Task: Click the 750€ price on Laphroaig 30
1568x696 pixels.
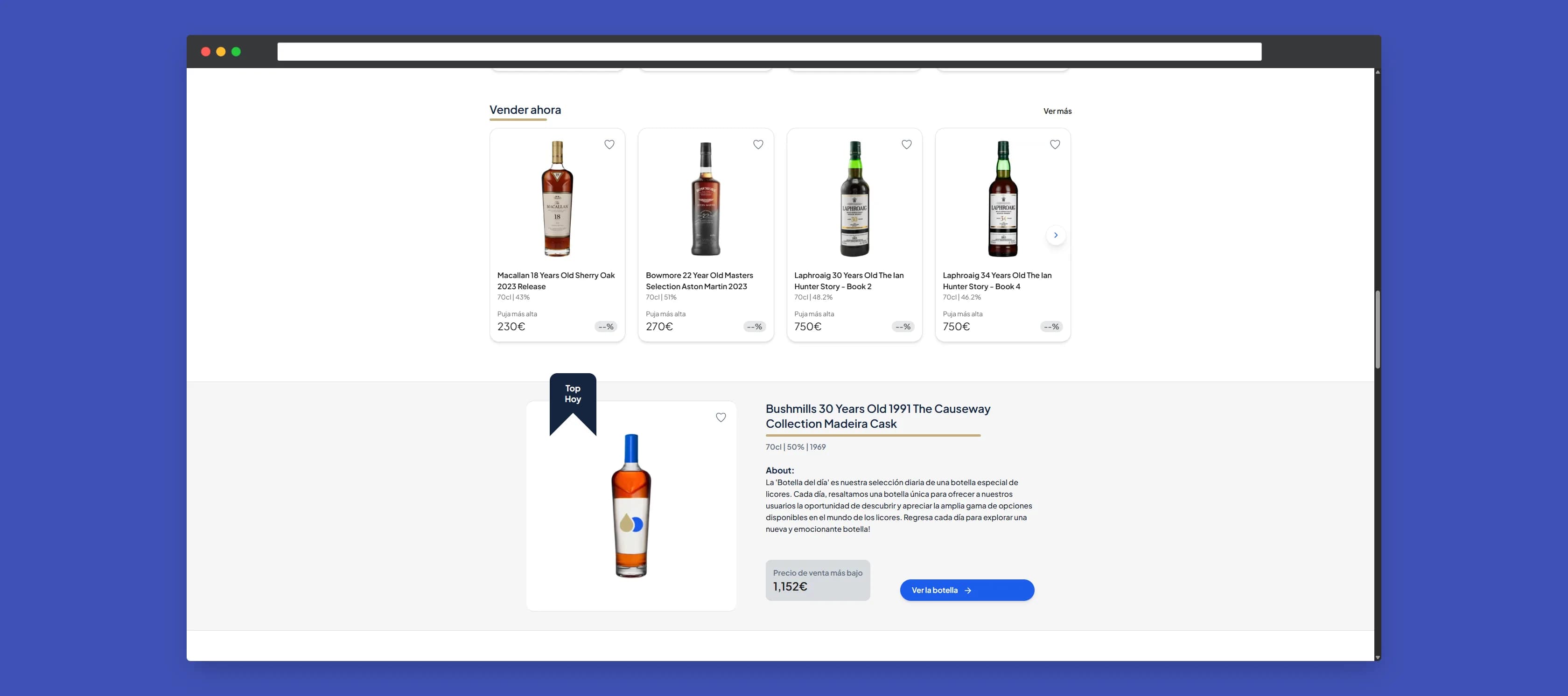Action: [808, 327]
